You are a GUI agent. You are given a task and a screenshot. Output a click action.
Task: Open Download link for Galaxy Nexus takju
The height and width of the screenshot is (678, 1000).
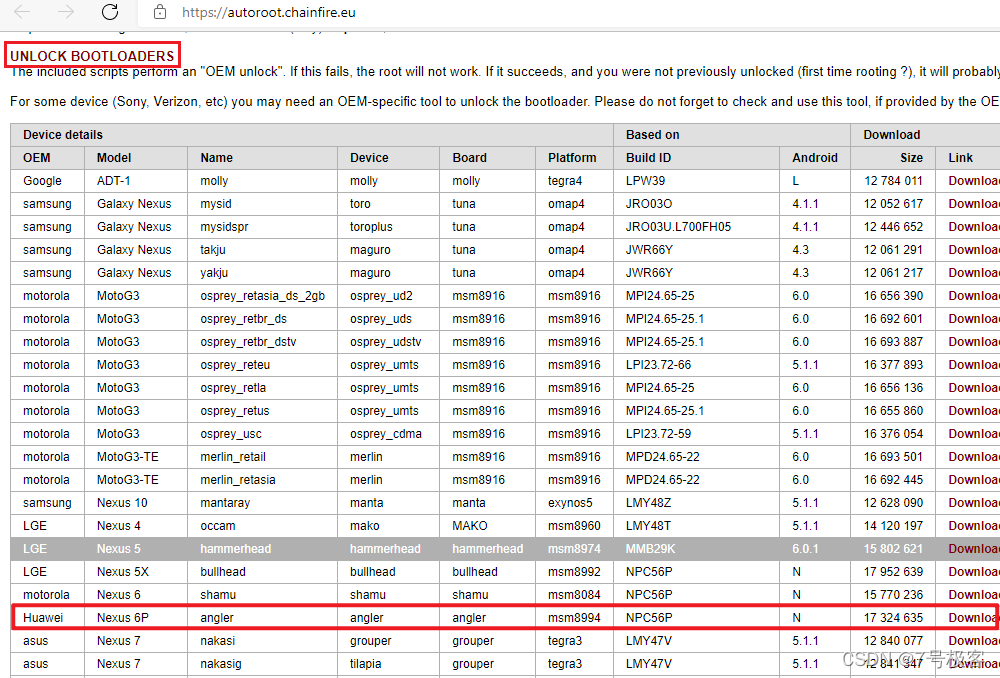[x=974, y=249]
